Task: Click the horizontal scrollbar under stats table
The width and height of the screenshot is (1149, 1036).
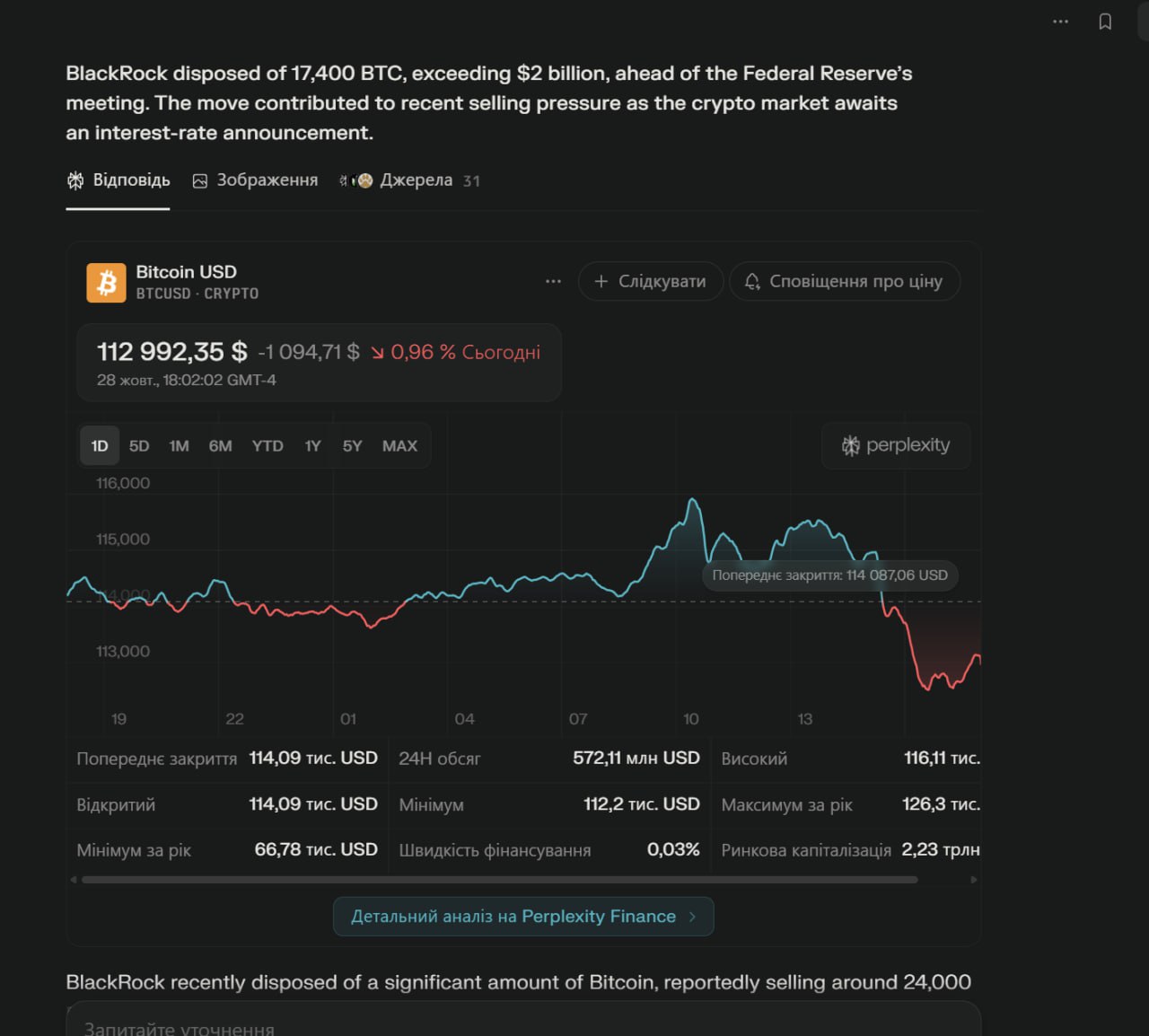Action: tap(499, 880)
